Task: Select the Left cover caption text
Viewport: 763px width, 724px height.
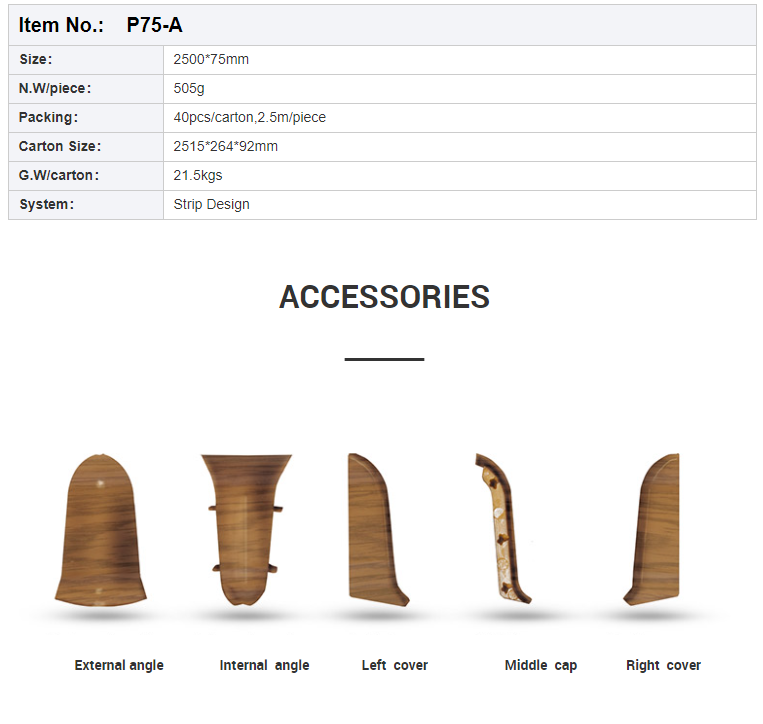Action: [x=394, y=665]
